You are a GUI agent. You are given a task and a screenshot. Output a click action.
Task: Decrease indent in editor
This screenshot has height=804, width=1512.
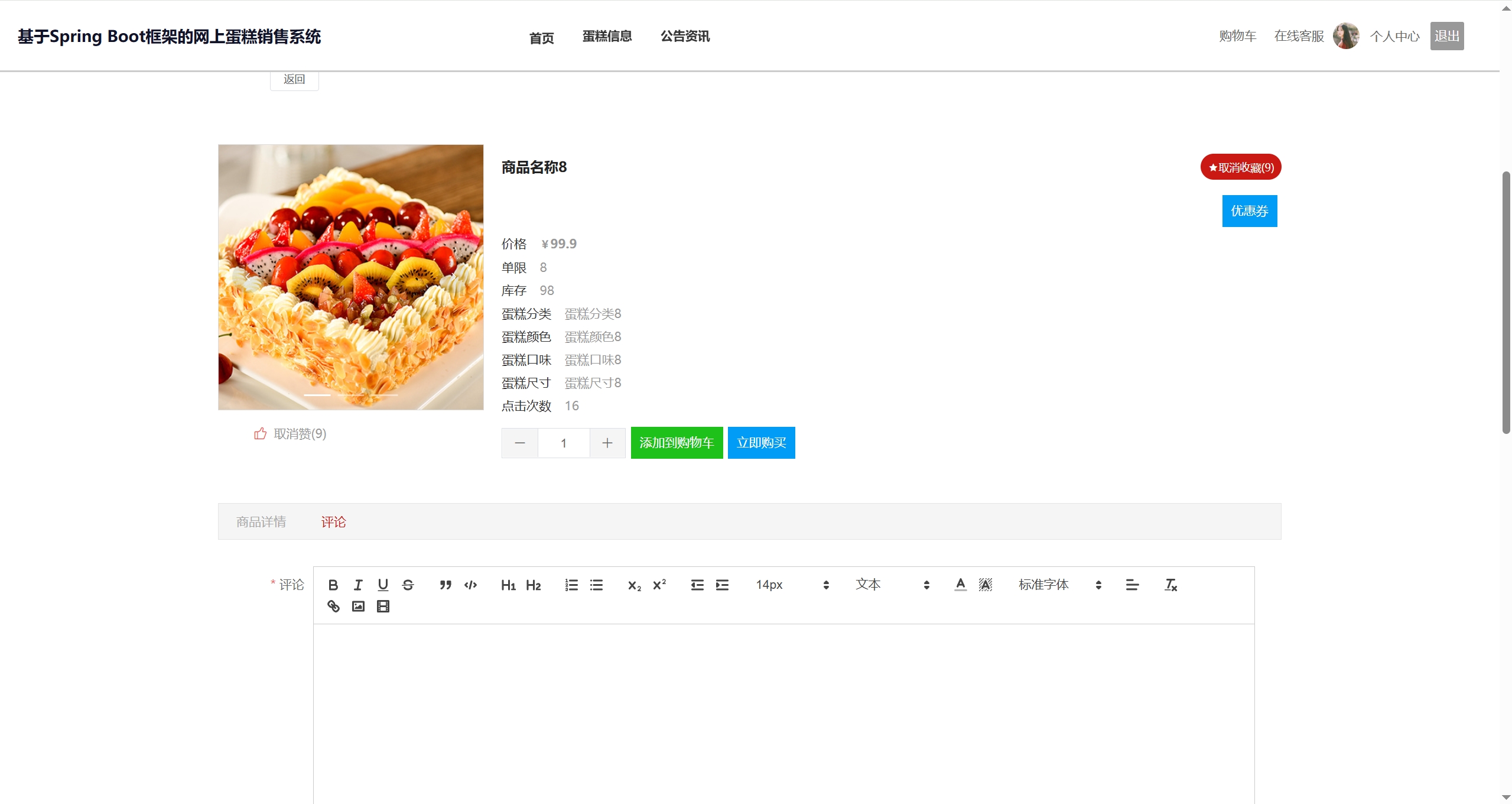[x=697, y=585]
